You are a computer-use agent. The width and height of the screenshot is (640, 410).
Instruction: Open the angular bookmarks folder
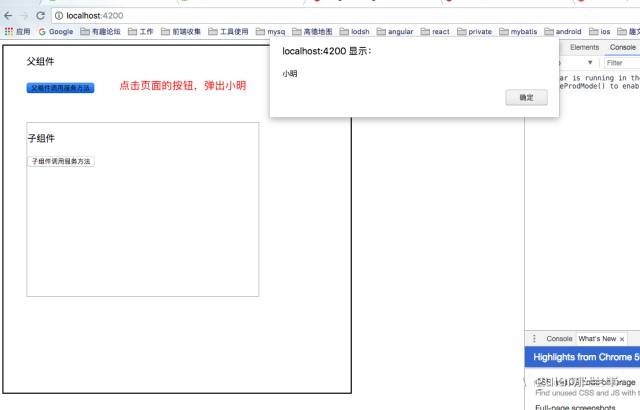[x=394, y=31]
